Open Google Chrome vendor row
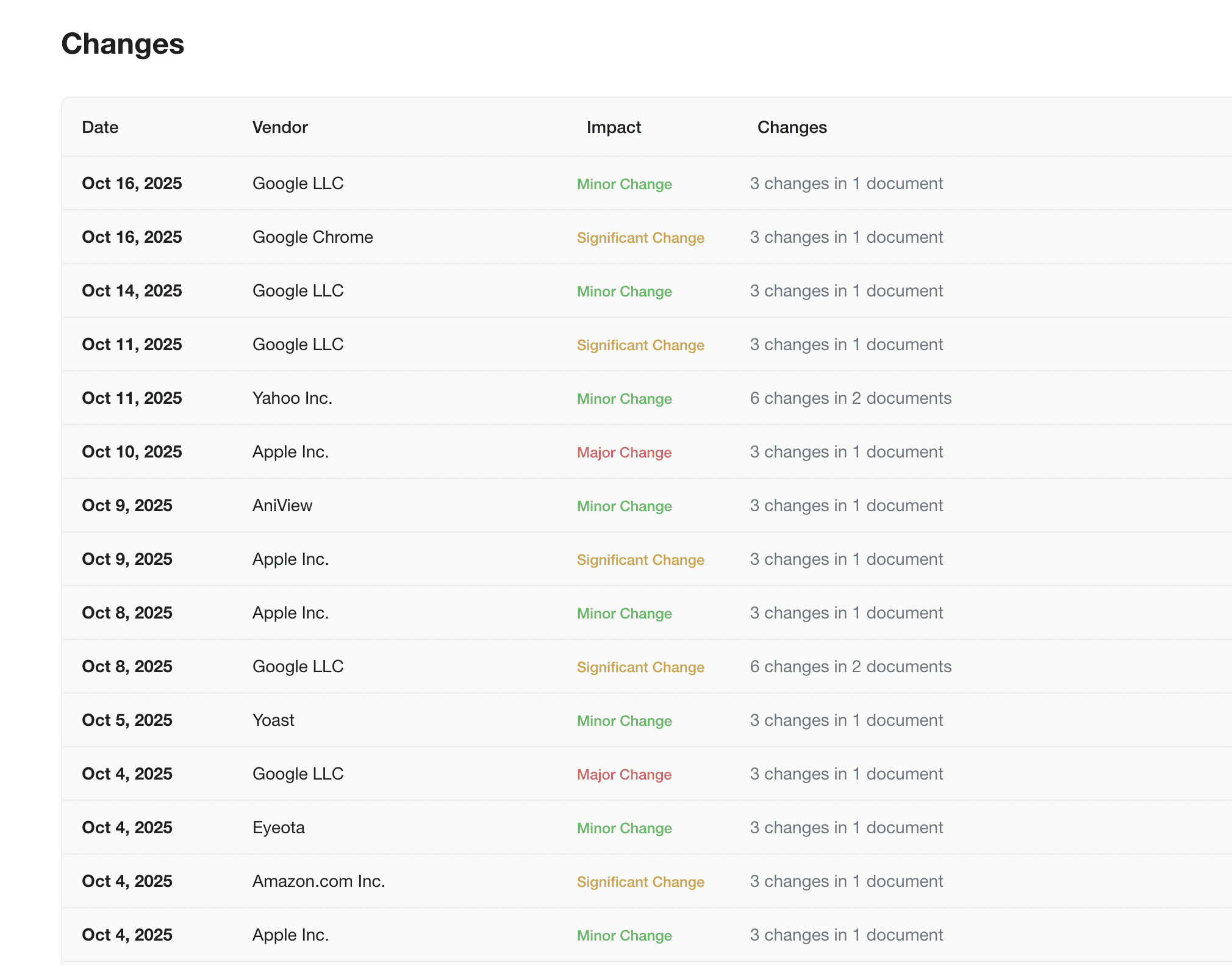 pyautogui.click(x=312, y=237)
